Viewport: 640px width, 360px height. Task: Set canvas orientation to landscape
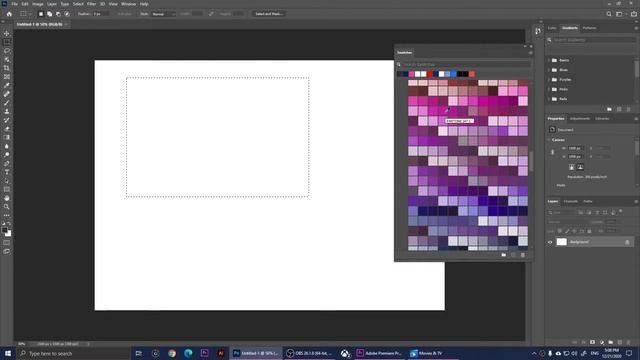580,167
